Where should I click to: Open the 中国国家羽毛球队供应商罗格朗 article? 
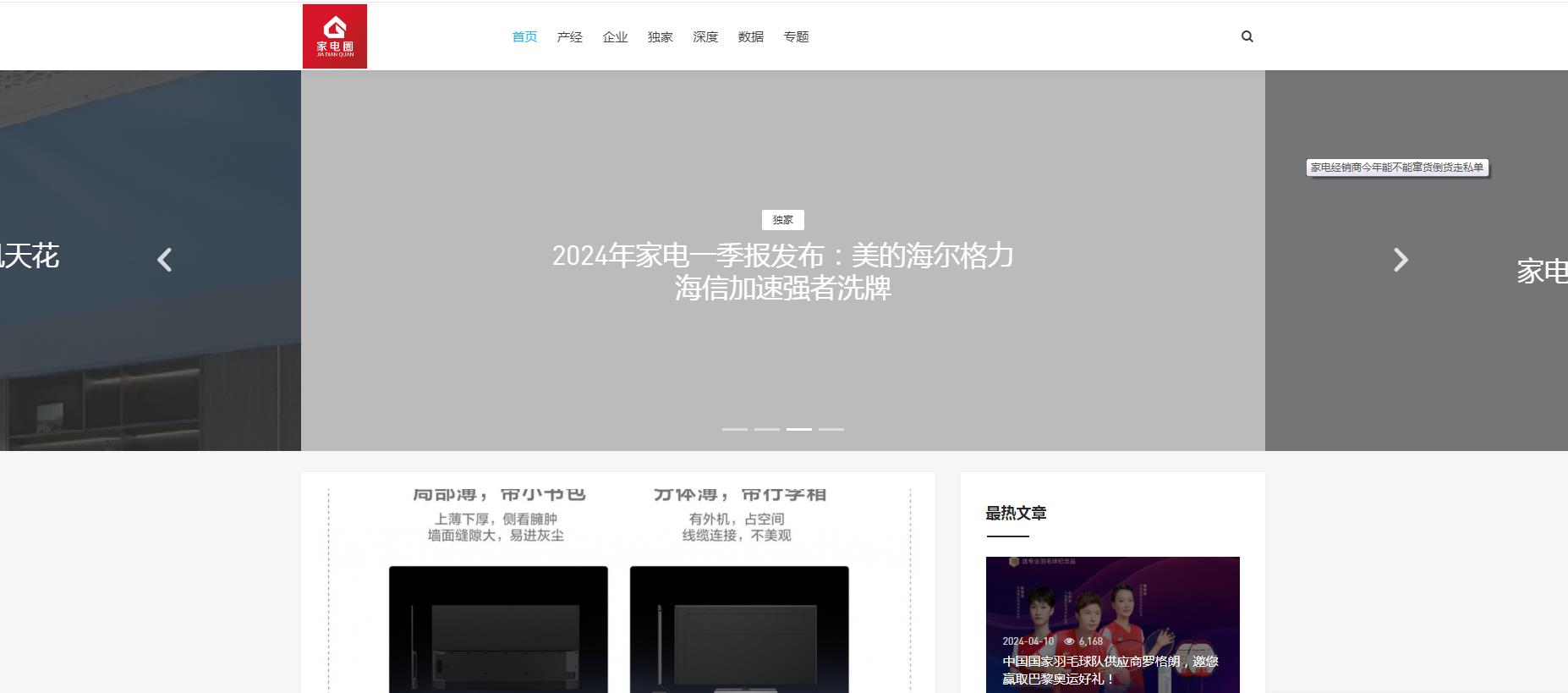(1110, 669)
